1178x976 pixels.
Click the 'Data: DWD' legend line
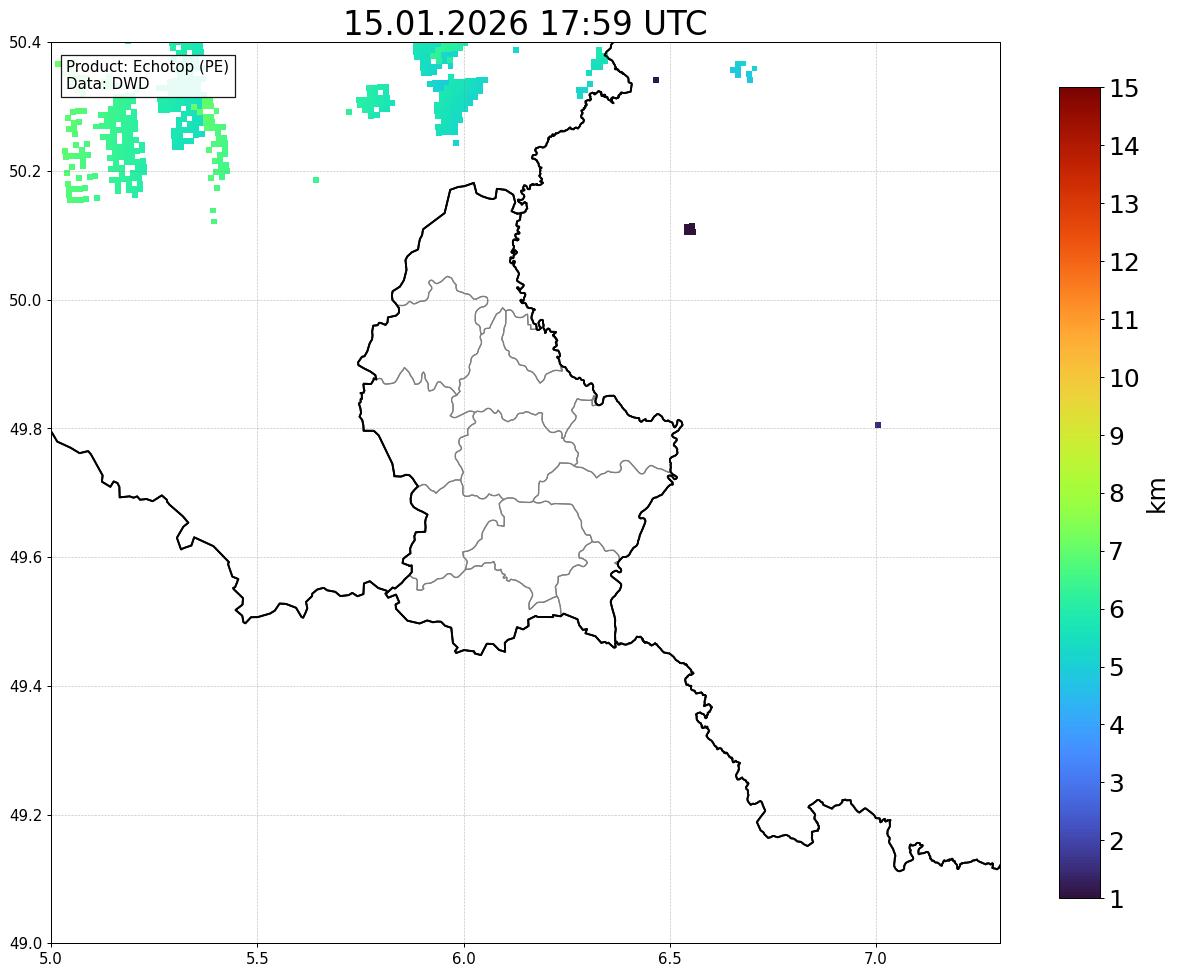[107, 83]
